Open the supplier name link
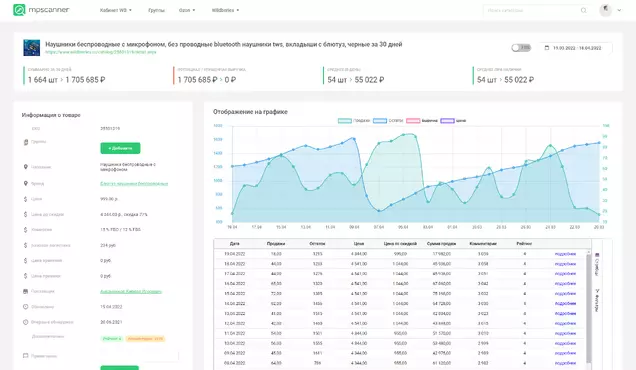The height and width of the screenshot is (370, 636). pos(131,291)
